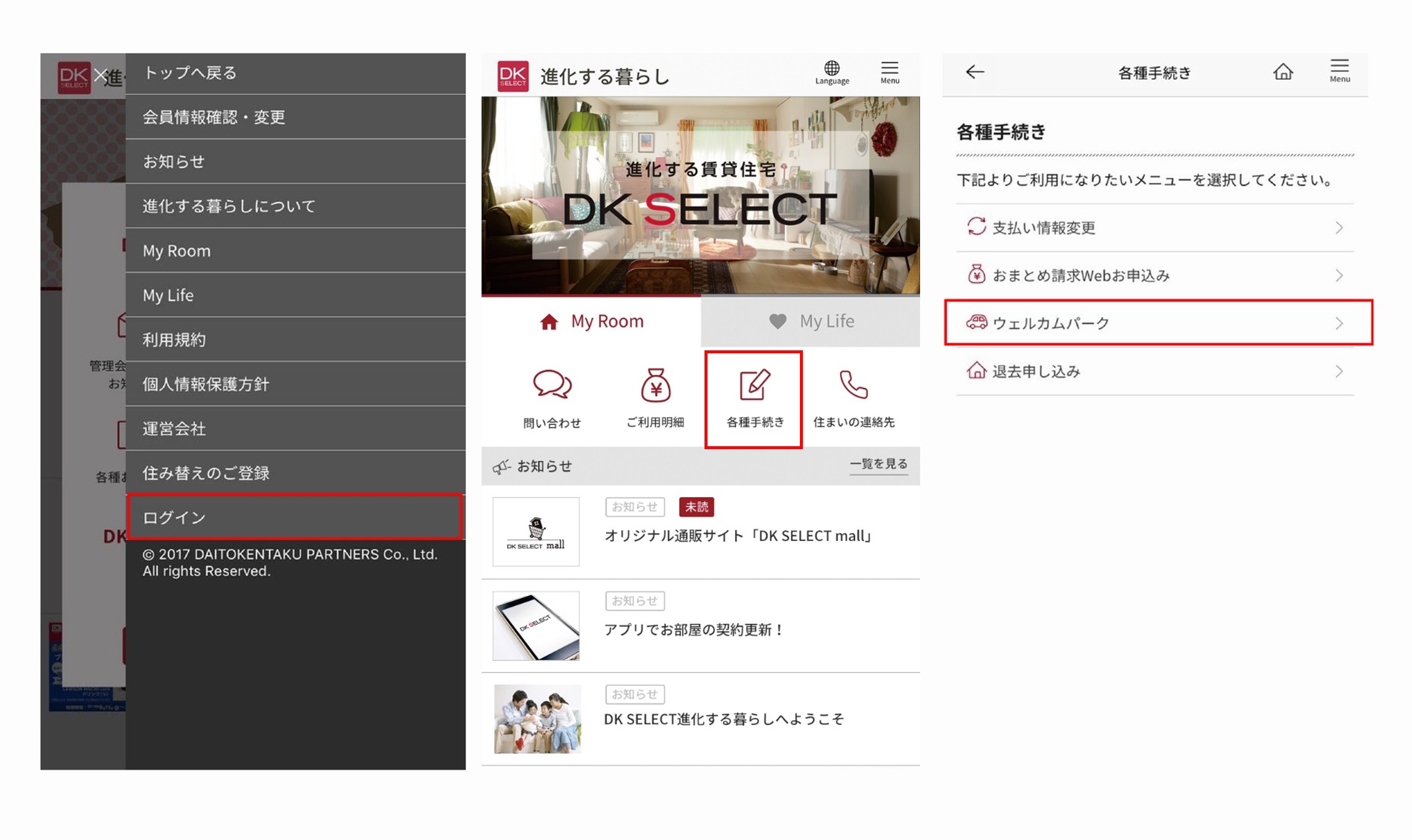Click the megaphone icon beside お知らせ

[501, 466]
